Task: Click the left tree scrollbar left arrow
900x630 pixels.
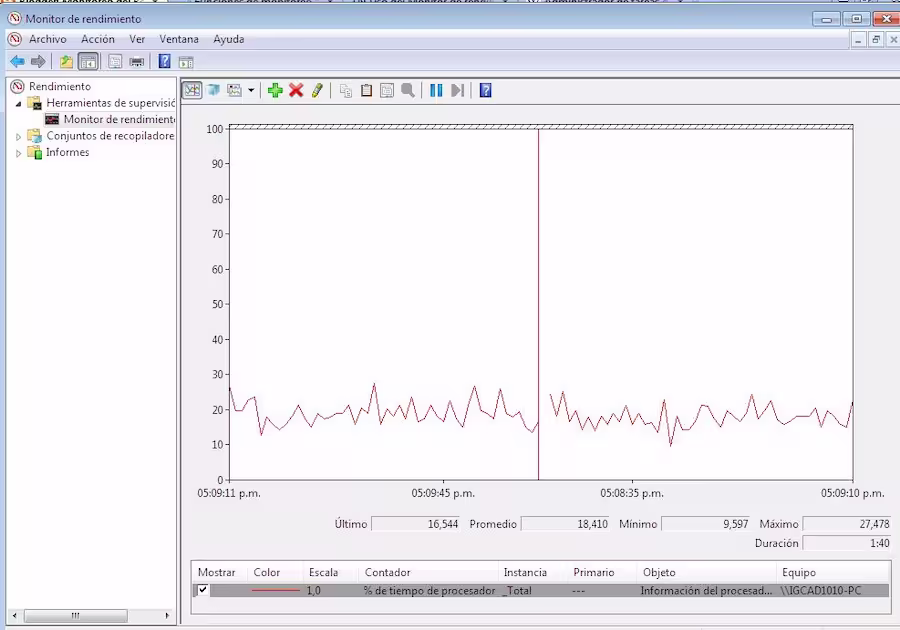Action: 14,616
